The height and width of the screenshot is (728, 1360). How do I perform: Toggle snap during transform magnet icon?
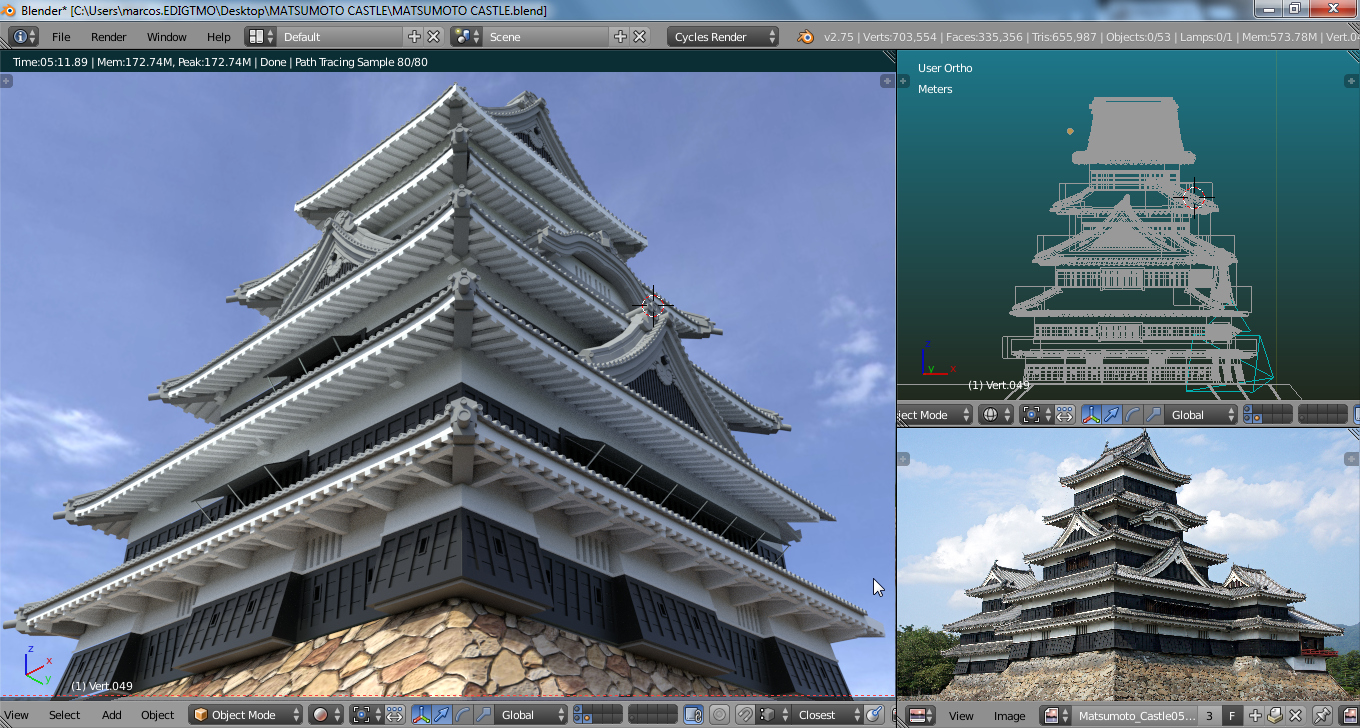tap(745, 715)
